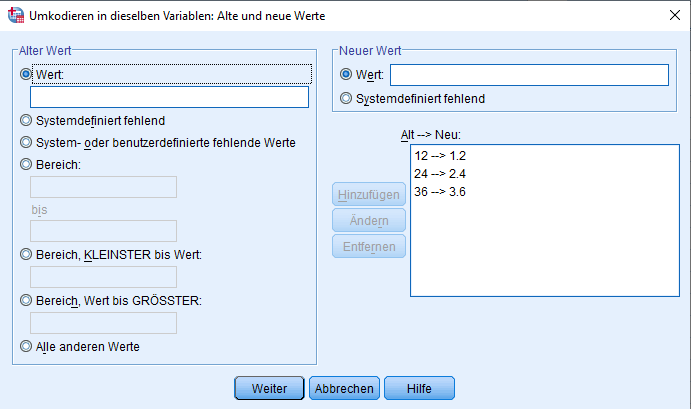Focus the new value 'Wert' input field
691x409 pixels.
coord(528,75)
